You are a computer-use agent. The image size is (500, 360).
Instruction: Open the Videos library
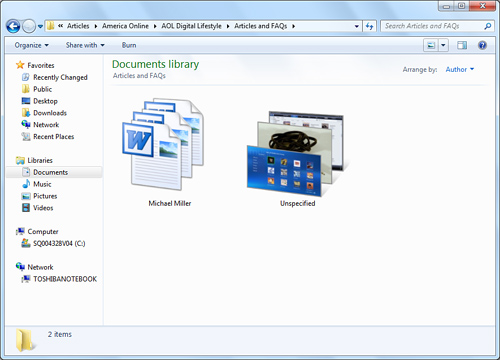pyautogui.click(x=43, y=208)
